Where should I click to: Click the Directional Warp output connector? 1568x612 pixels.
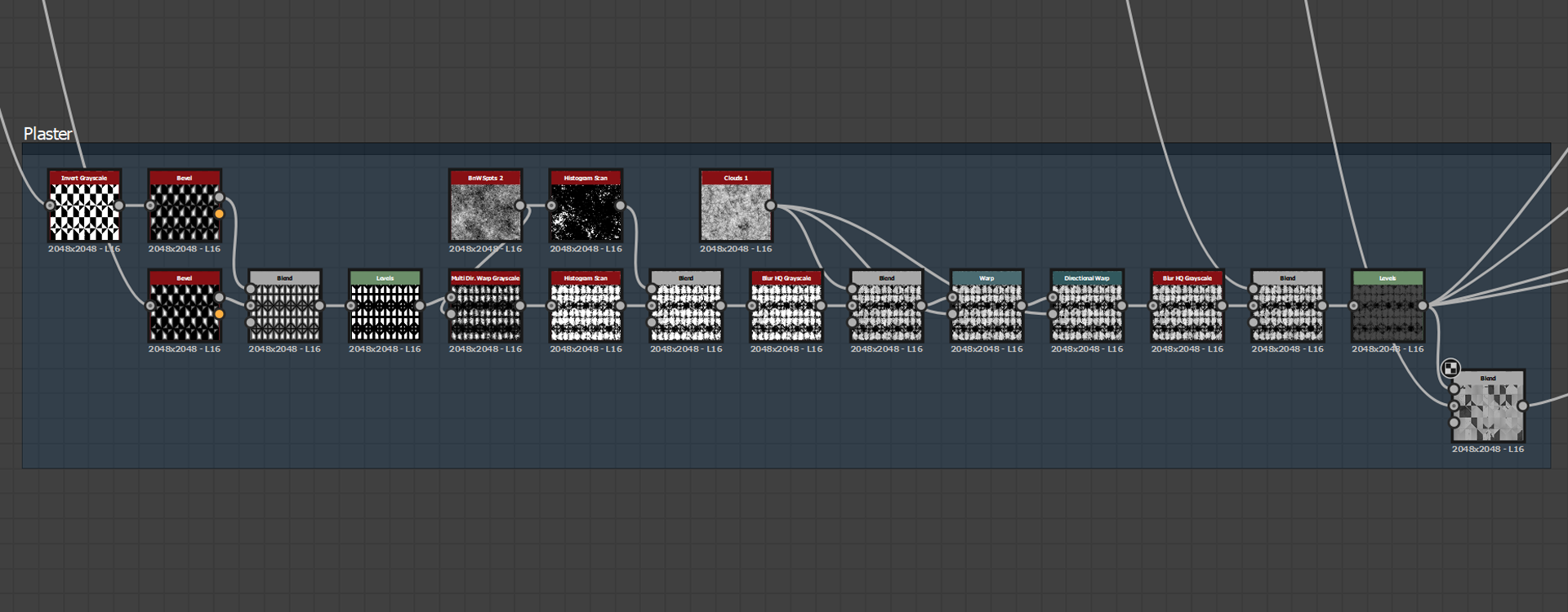[x=1122, y=306]
